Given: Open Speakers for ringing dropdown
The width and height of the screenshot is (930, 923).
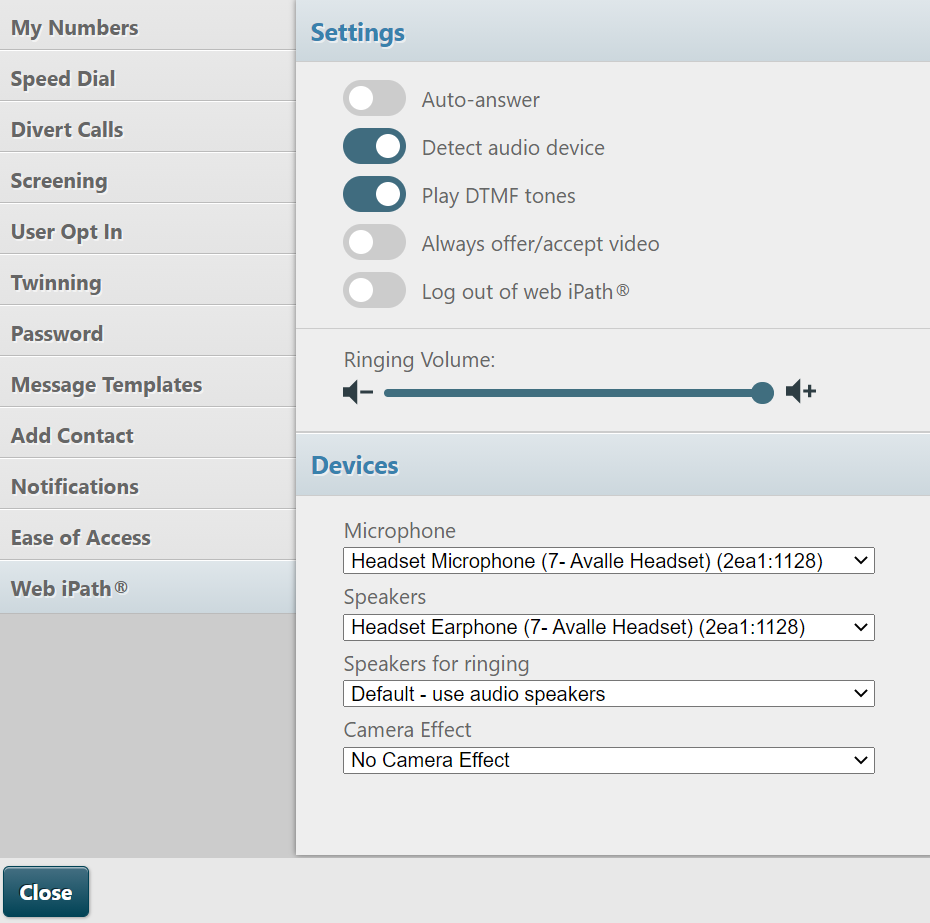Looking at the screenshot, I should click(x=609, y=693).
